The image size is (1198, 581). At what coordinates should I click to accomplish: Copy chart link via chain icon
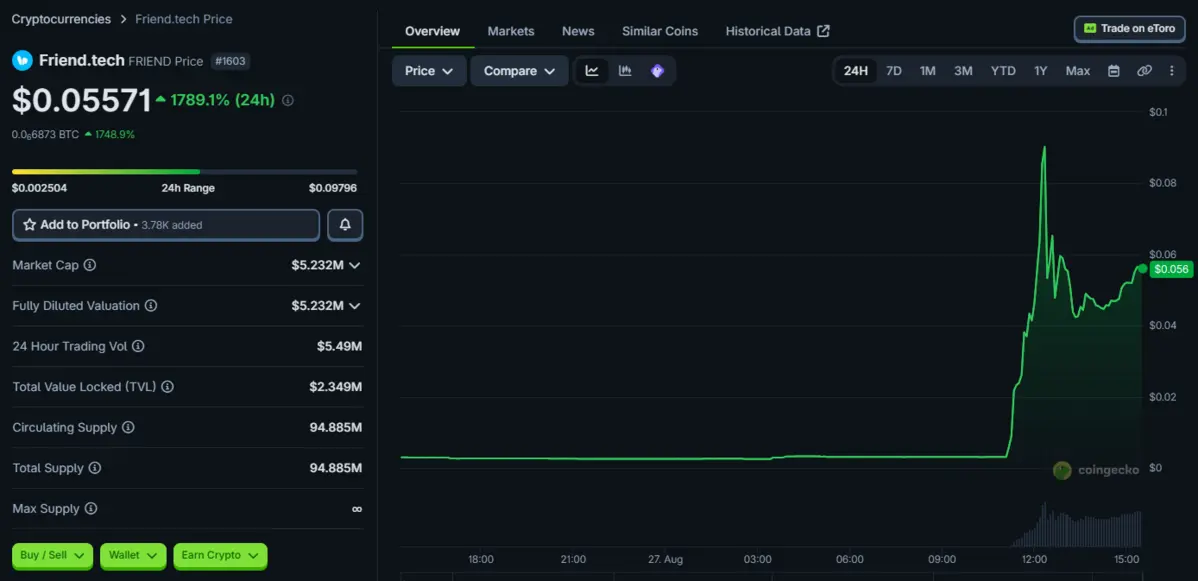(1144, 71)
